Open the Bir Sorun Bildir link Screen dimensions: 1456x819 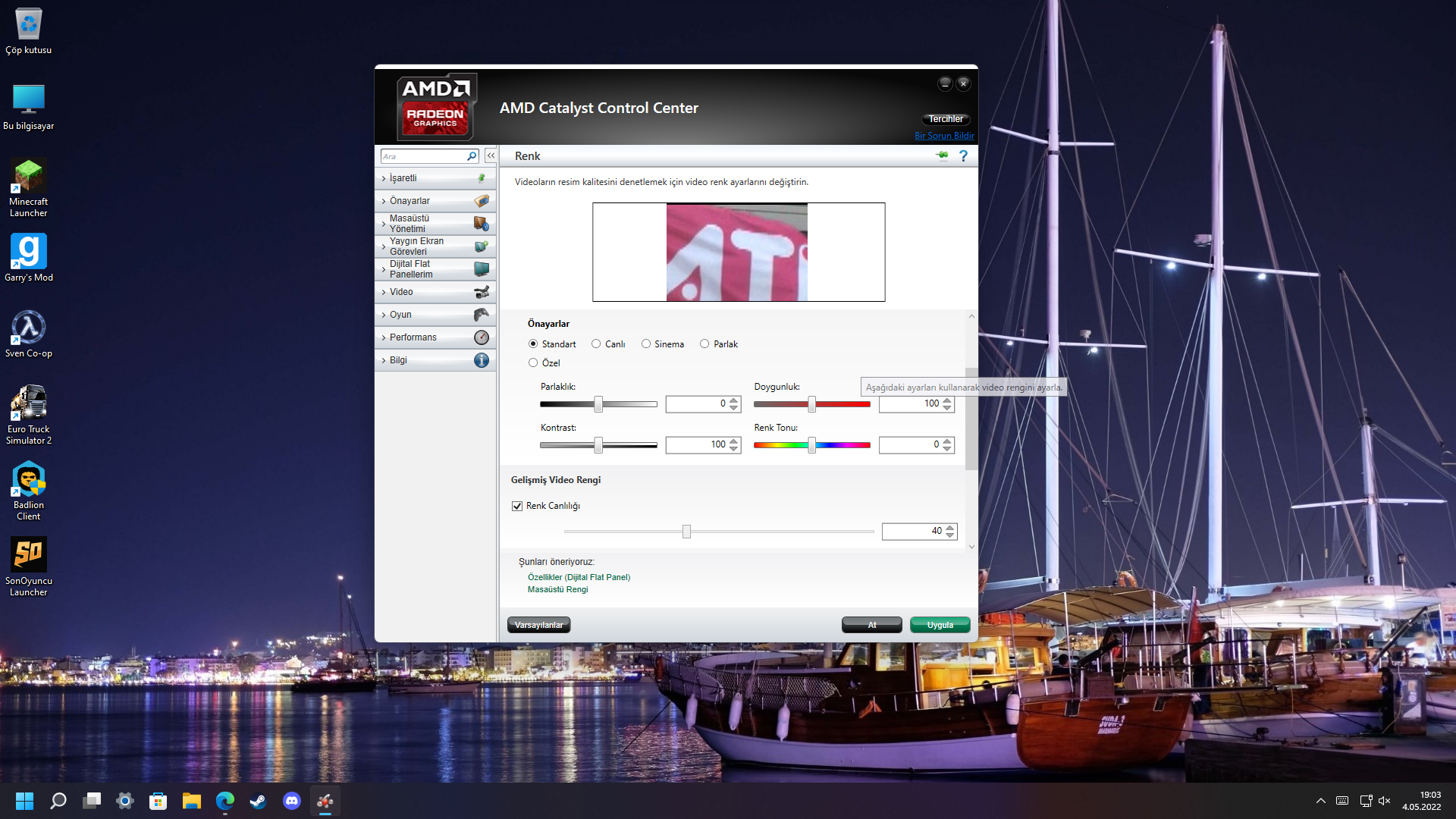[944, 136]
